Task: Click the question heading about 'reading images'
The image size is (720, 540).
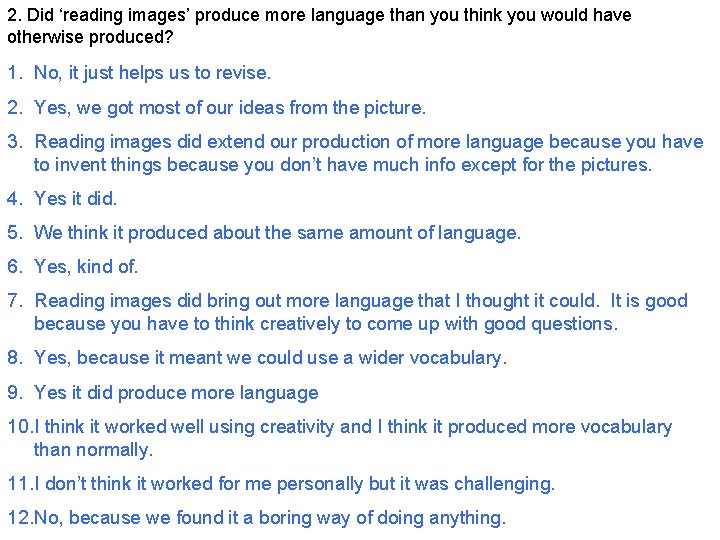Action: [320, 16]
